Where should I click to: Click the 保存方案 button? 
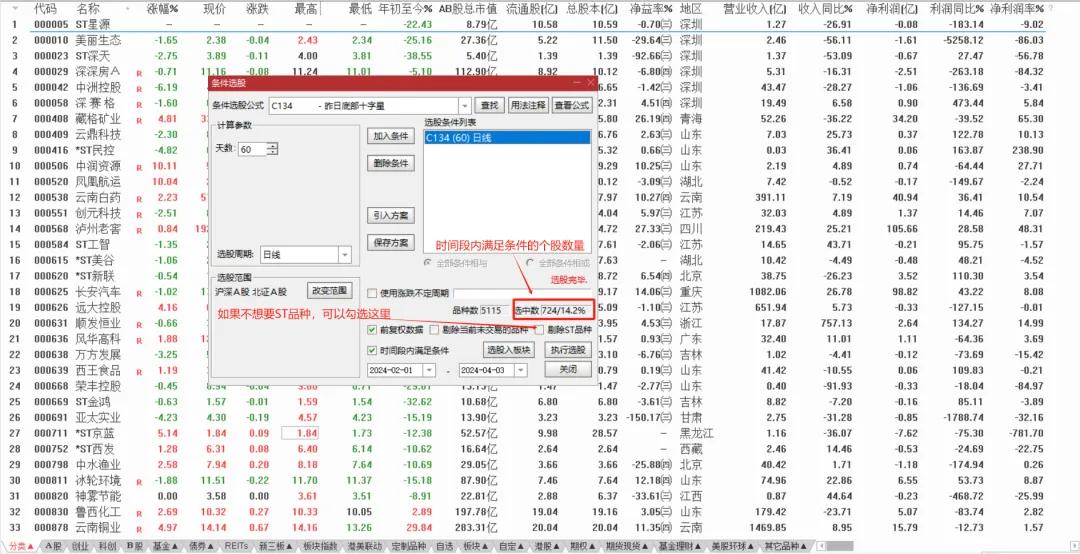pos(391,243)
